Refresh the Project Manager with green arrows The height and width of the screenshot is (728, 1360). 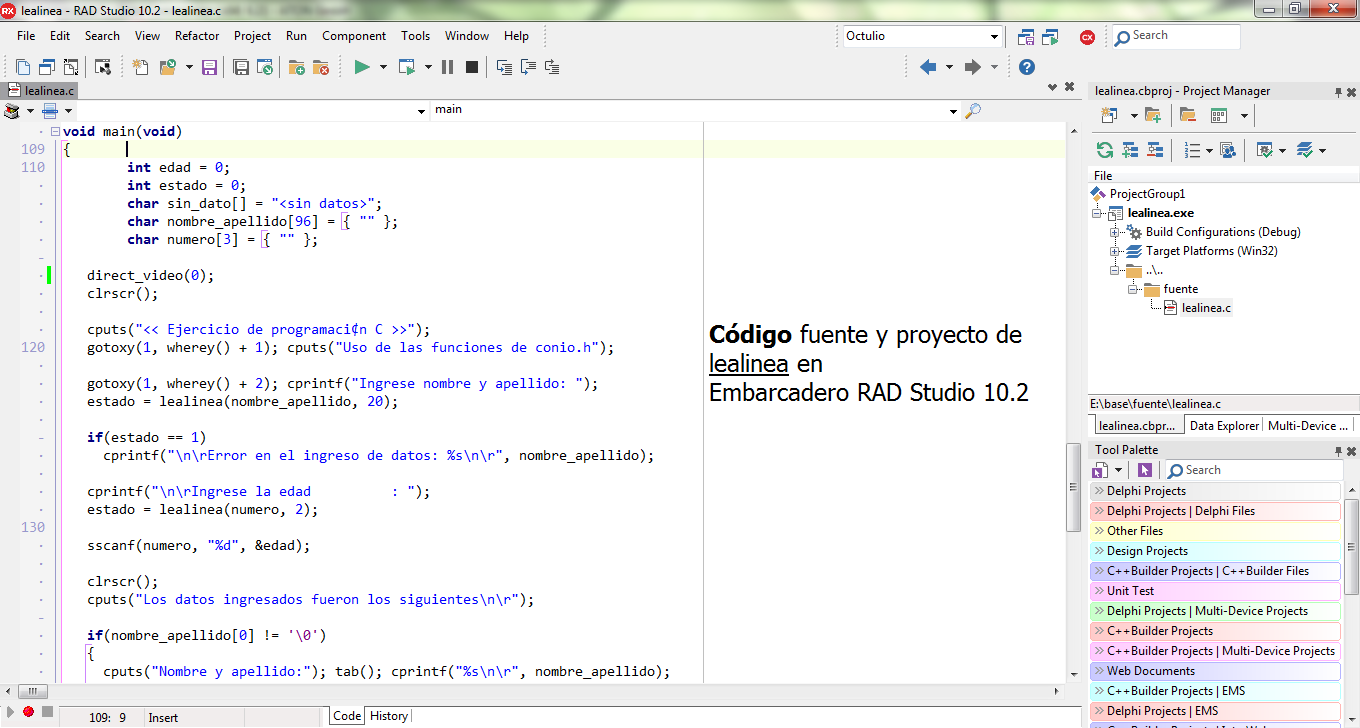[1105, 150]
